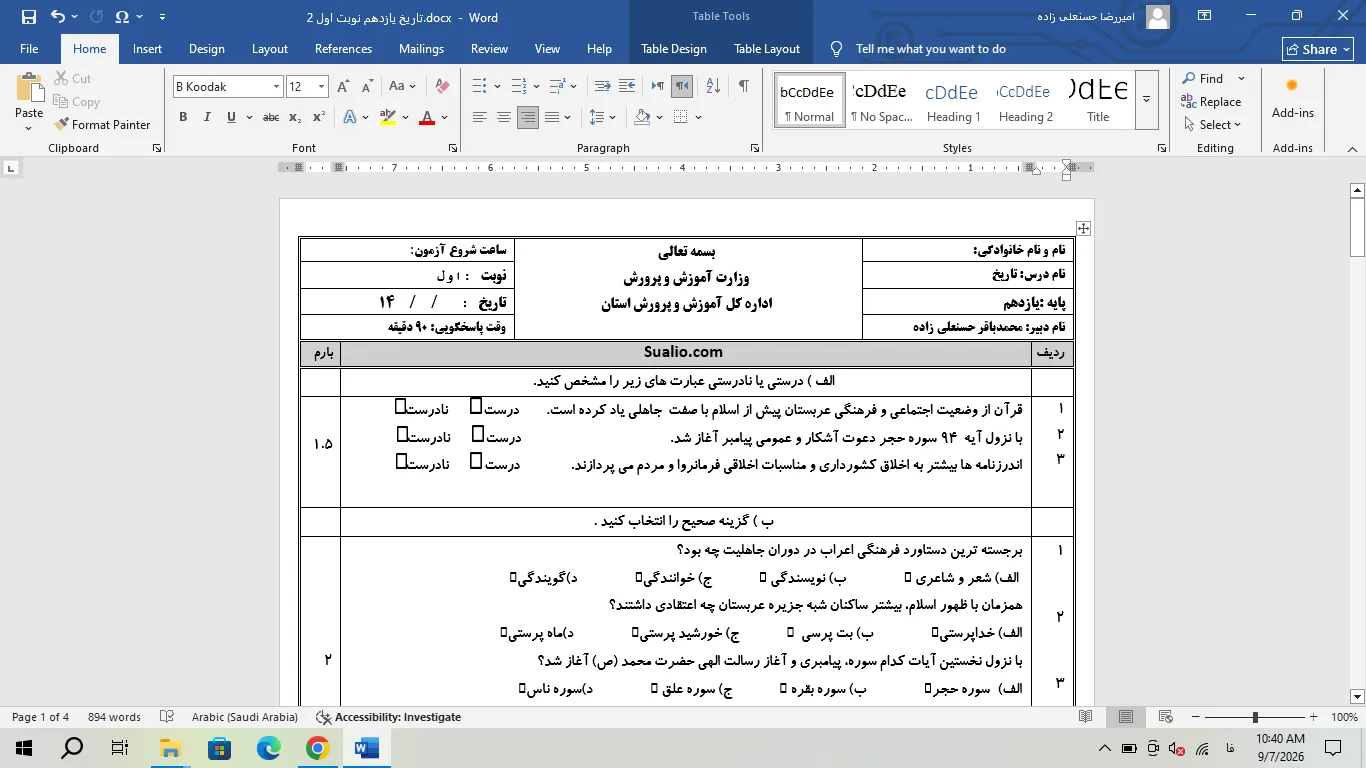Expand the Styles gallery more arrow

point(1146,99)
